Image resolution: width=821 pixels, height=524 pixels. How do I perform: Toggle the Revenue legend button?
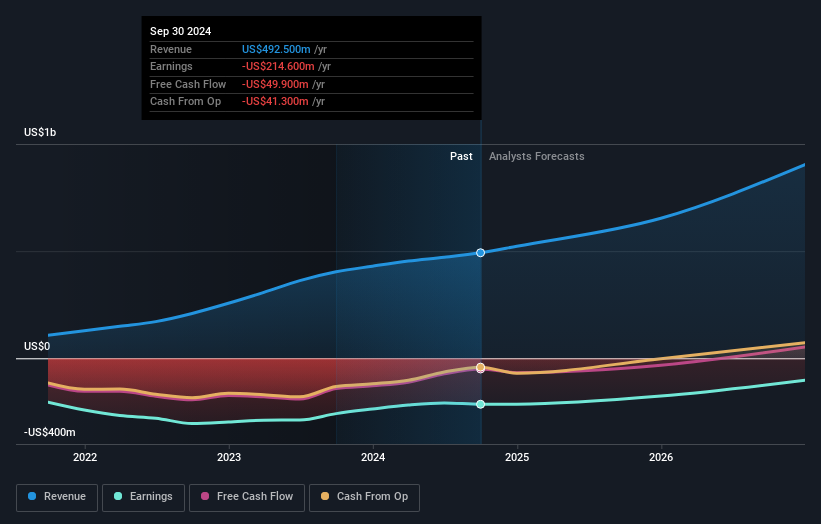click(57, 497)
